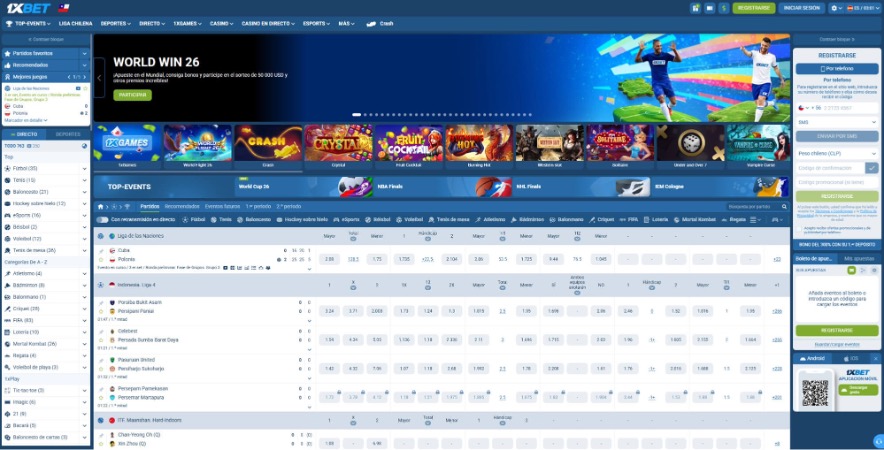The height and width of the screenshot is (450, 884).
Task: Open NHL Finals top event
Action: 581,187
